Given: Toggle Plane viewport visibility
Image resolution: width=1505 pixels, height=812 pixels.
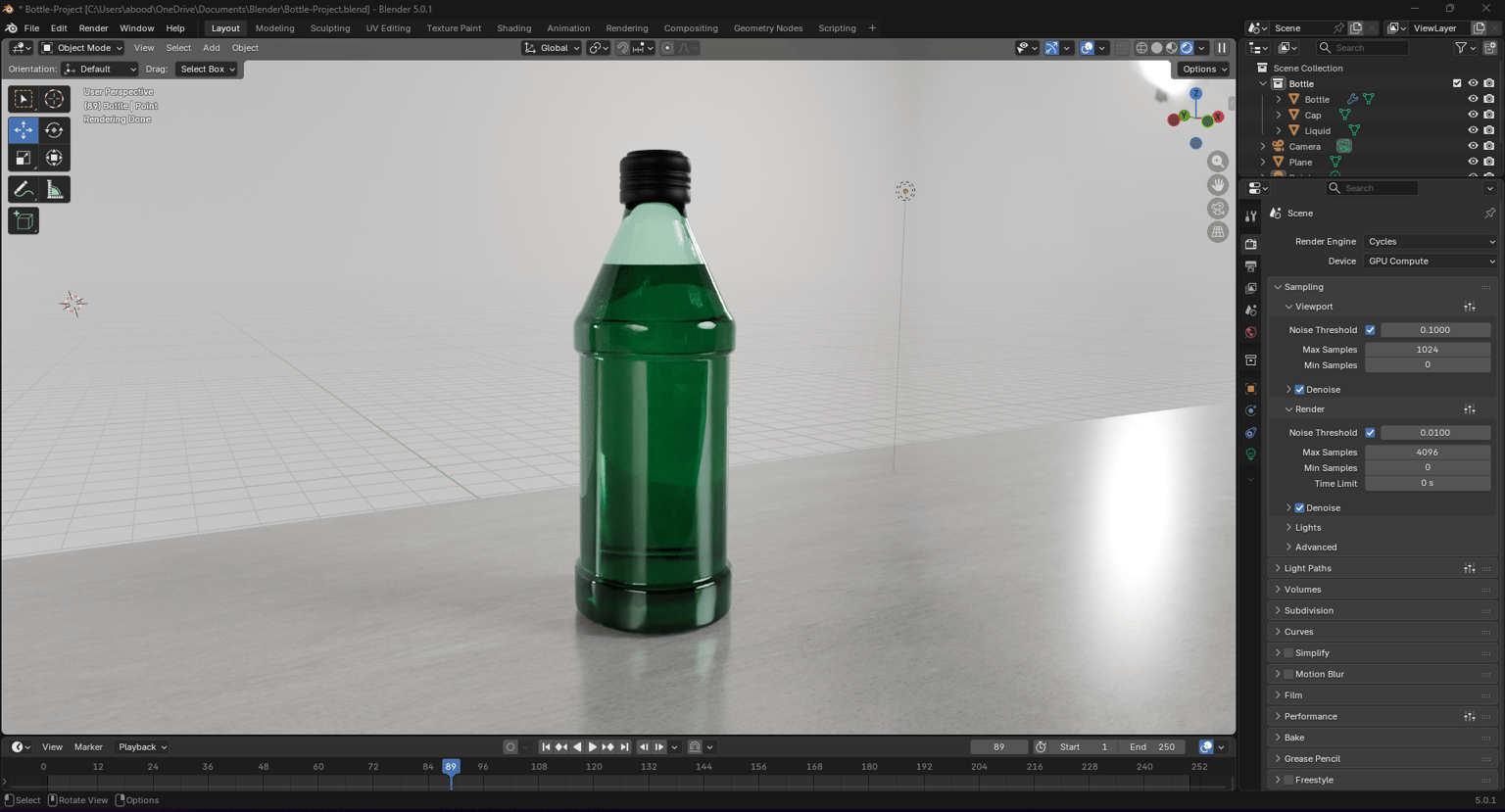Looking at the screenshot, I should 1473,162.
